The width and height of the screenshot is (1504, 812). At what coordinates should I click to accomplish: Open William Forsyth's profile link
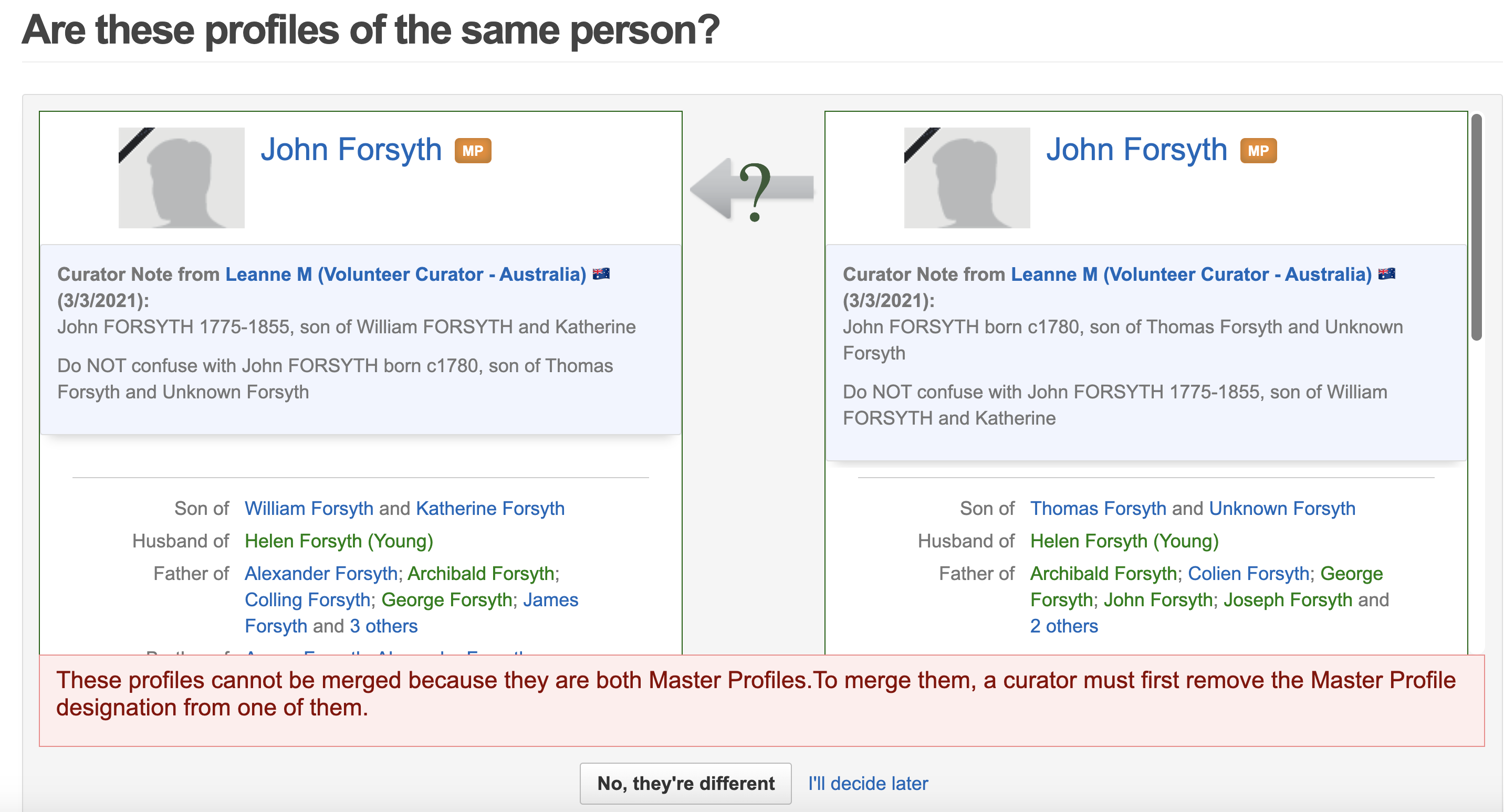point(308,509)
